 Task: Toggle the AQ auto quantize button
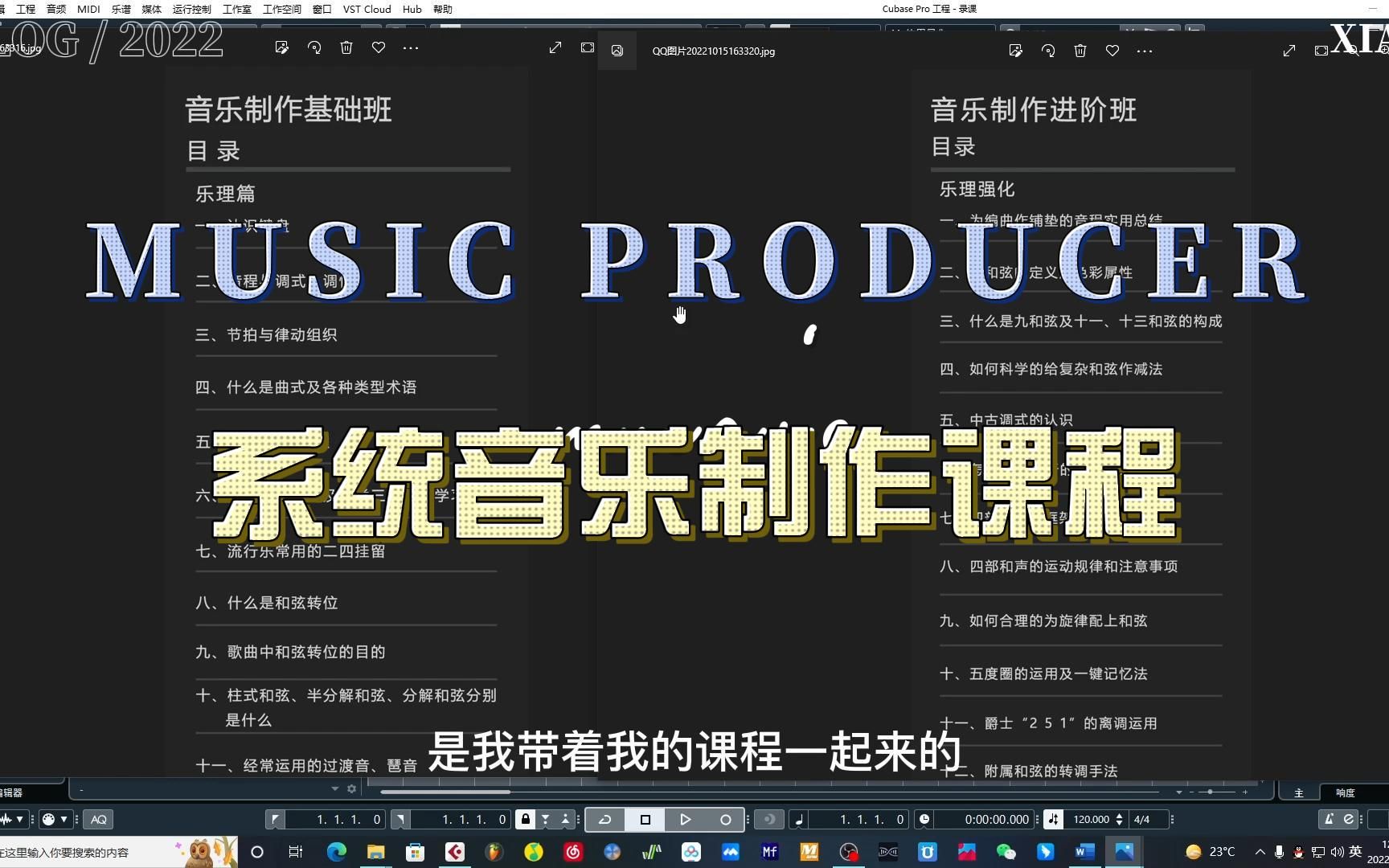click(x=98, y=819)
